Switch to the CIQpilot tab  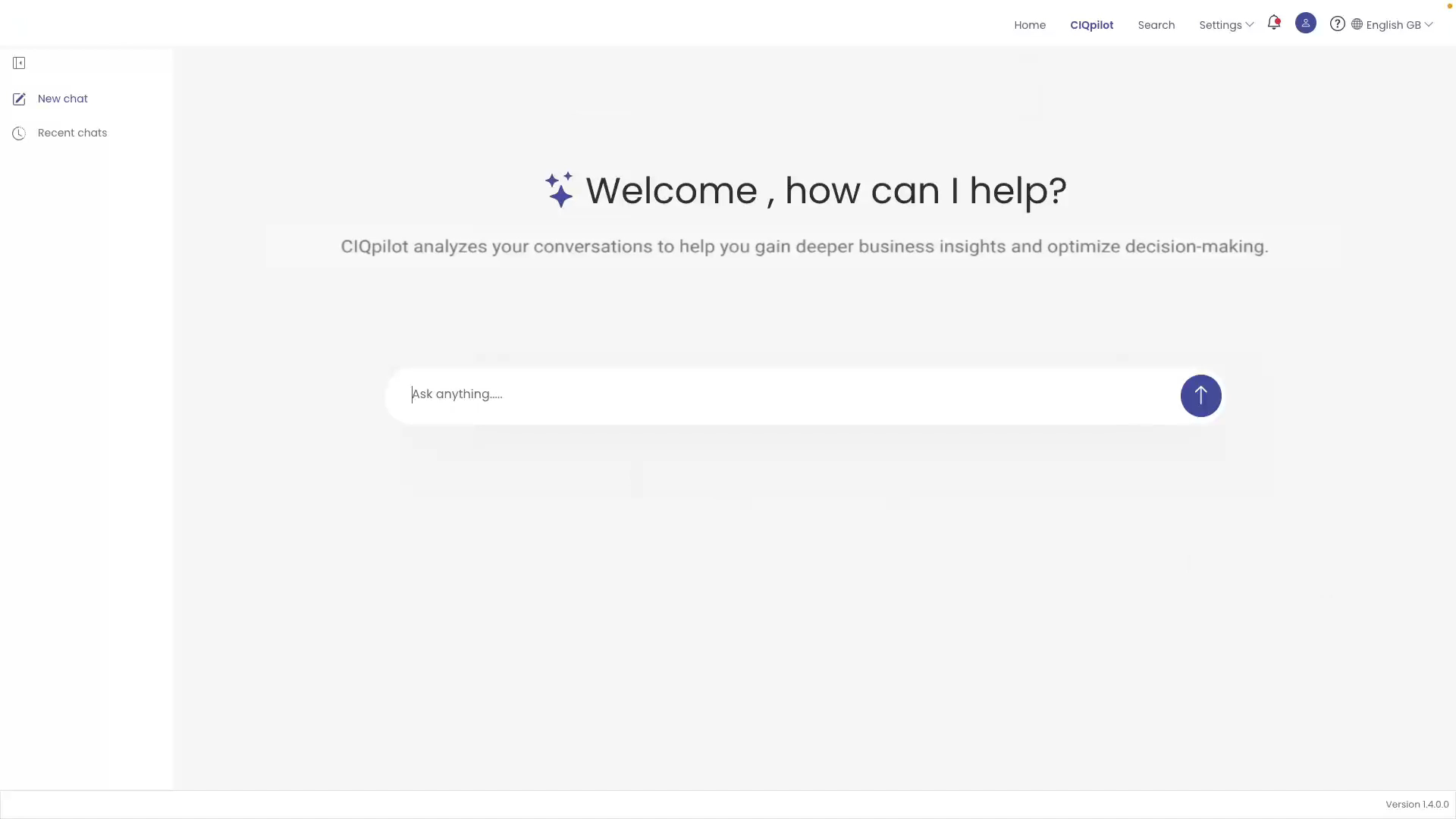[1091, 25]
